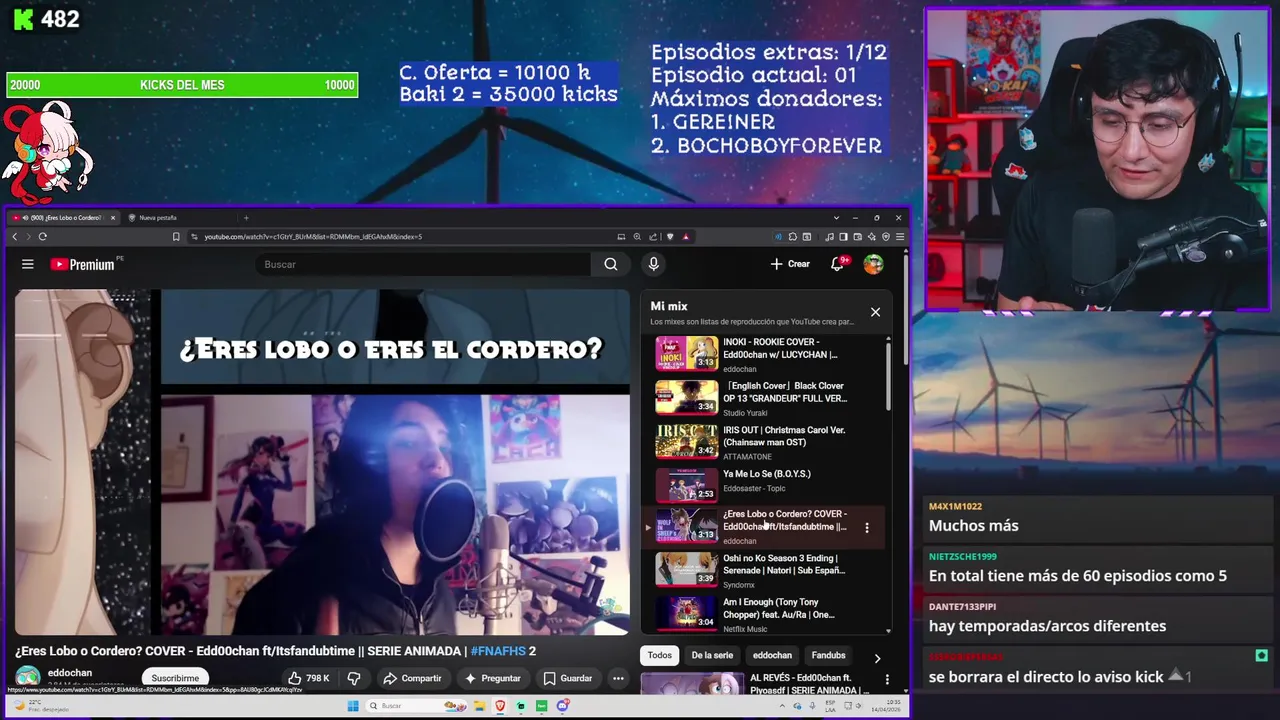This screenshot has height=720, width=1280.
Task: Dislike the video with thumbs-down icon
Action: coord(354,678)
